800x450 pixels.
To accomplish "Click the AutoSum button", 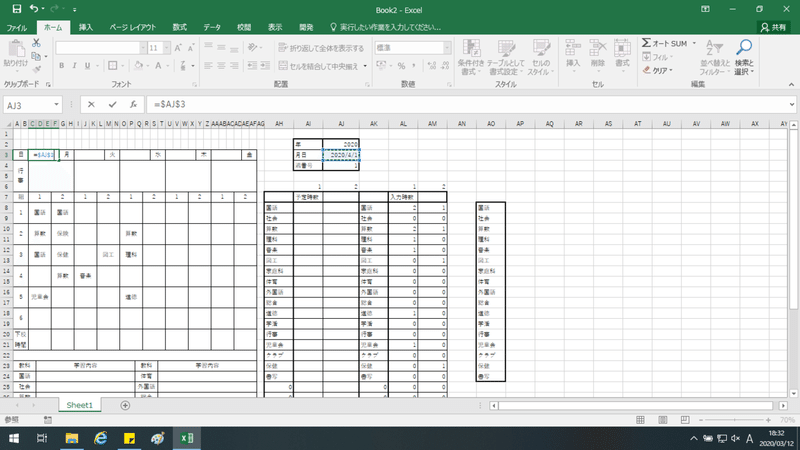I will click(x=664, y=43).
